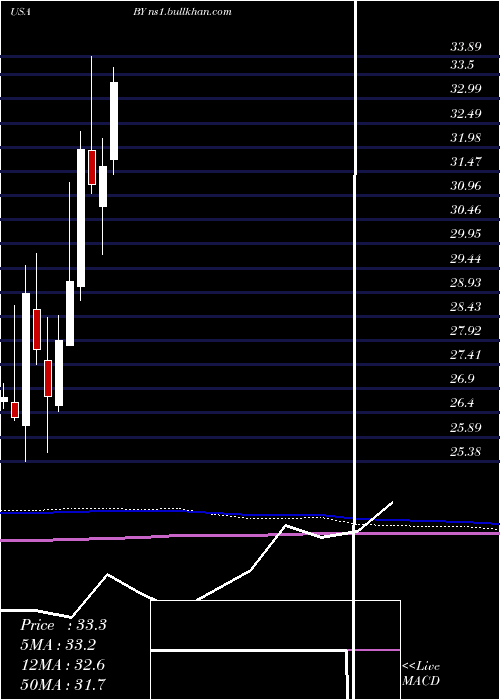
Task: Click the 25.89 price axis label
Action: tap(466, 428)
